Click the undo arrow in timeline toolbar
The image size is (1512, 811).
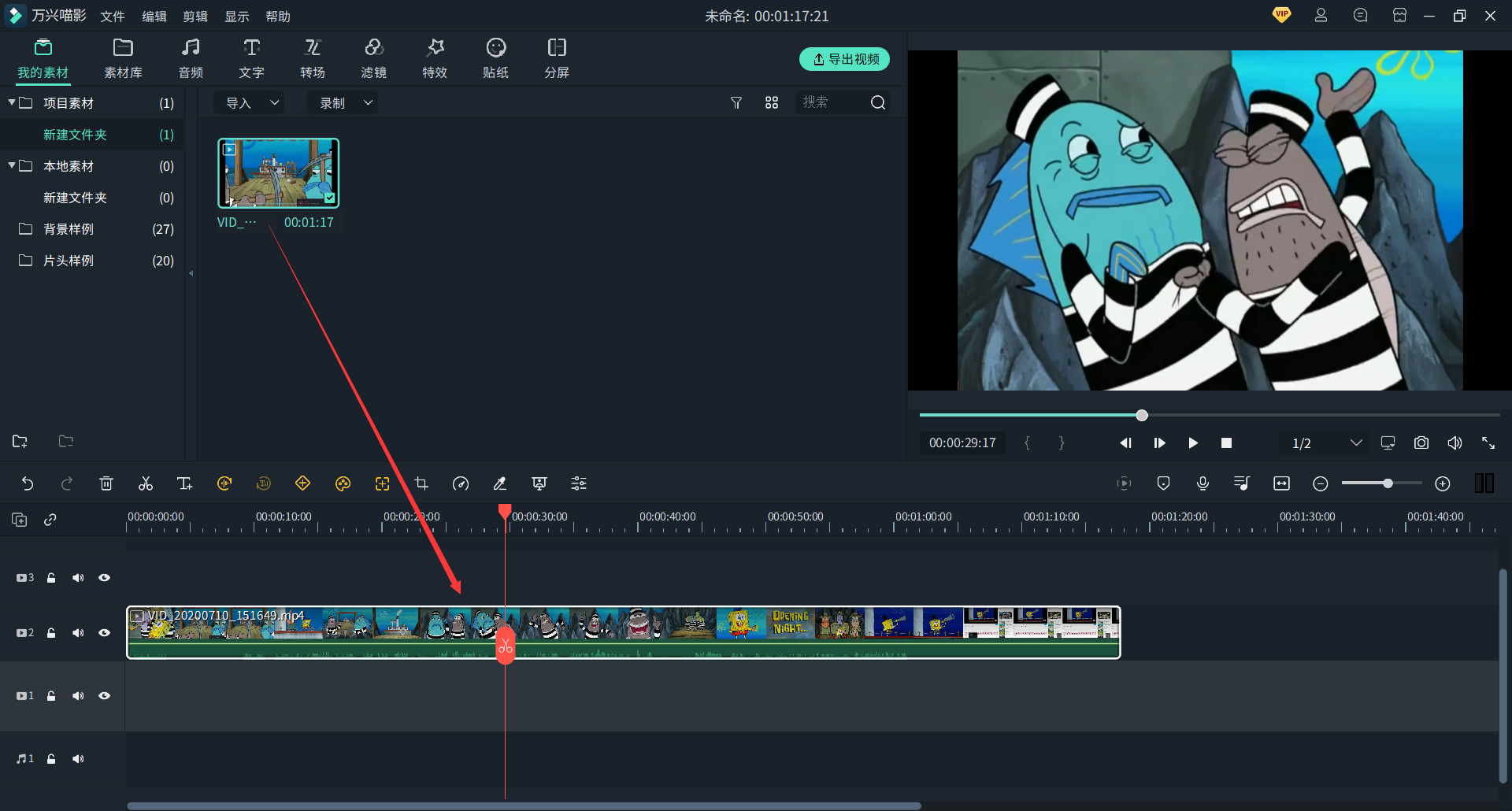[28, 483]
